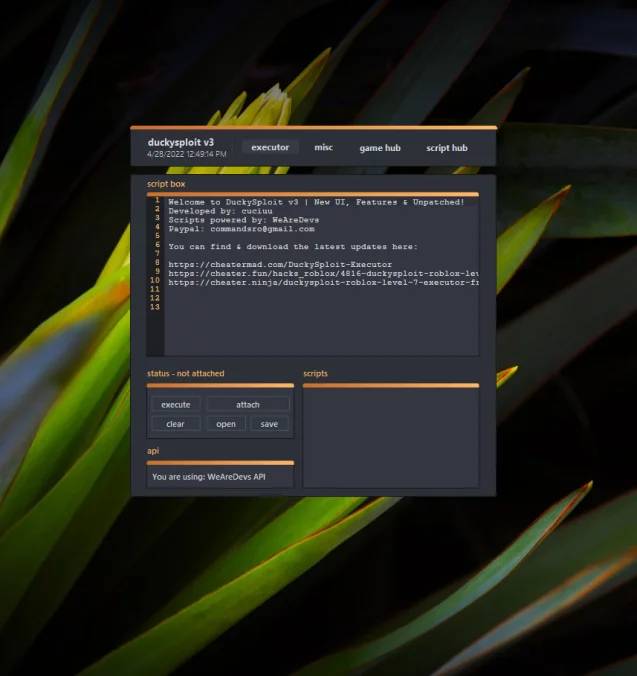Click the save button

pyautogui.click(x=269, y=424)
